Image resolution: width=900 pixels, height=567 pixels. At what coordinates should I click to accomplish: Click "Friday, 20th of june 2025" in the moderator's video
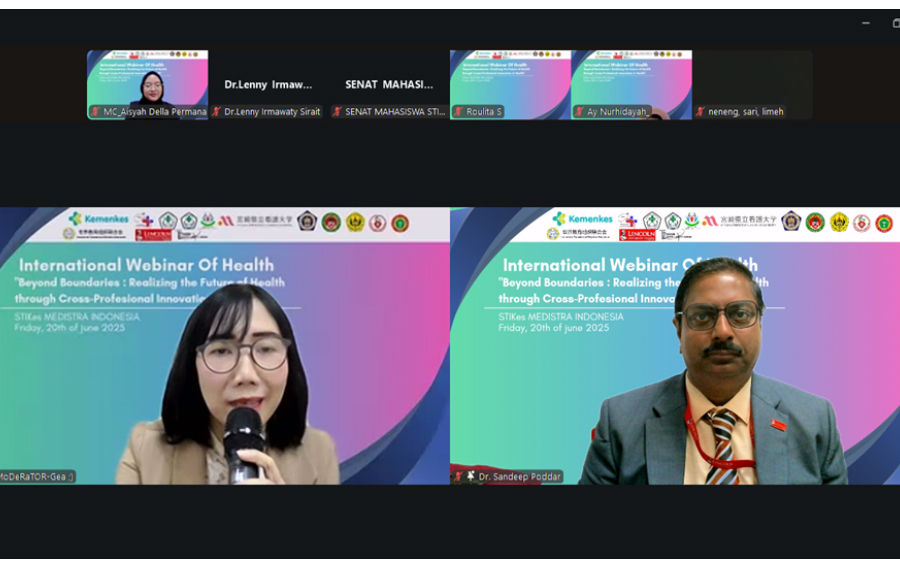click(x=69, y=328)
